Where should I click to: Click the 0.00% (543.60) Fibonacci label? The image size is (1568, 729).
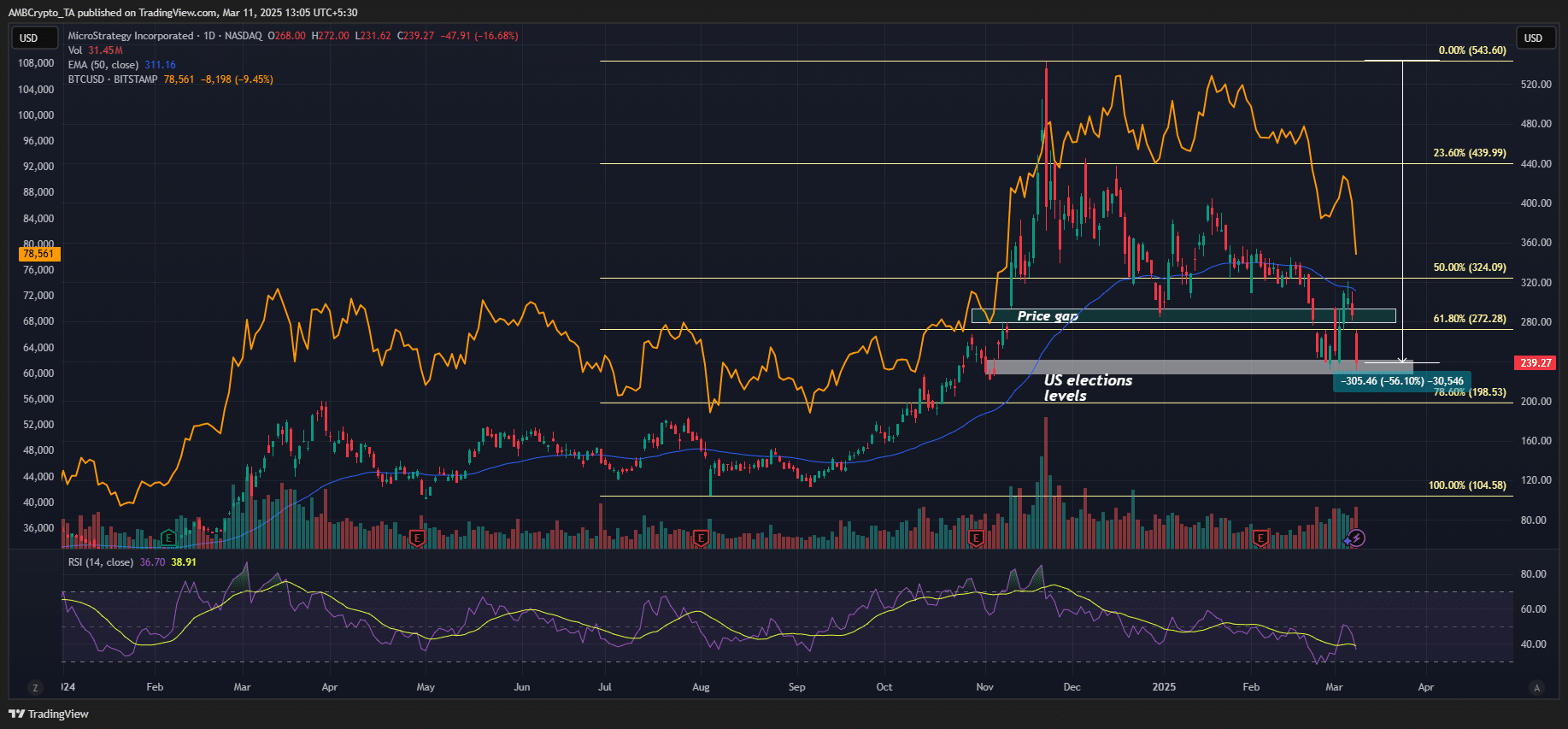tap(1472, 50)
